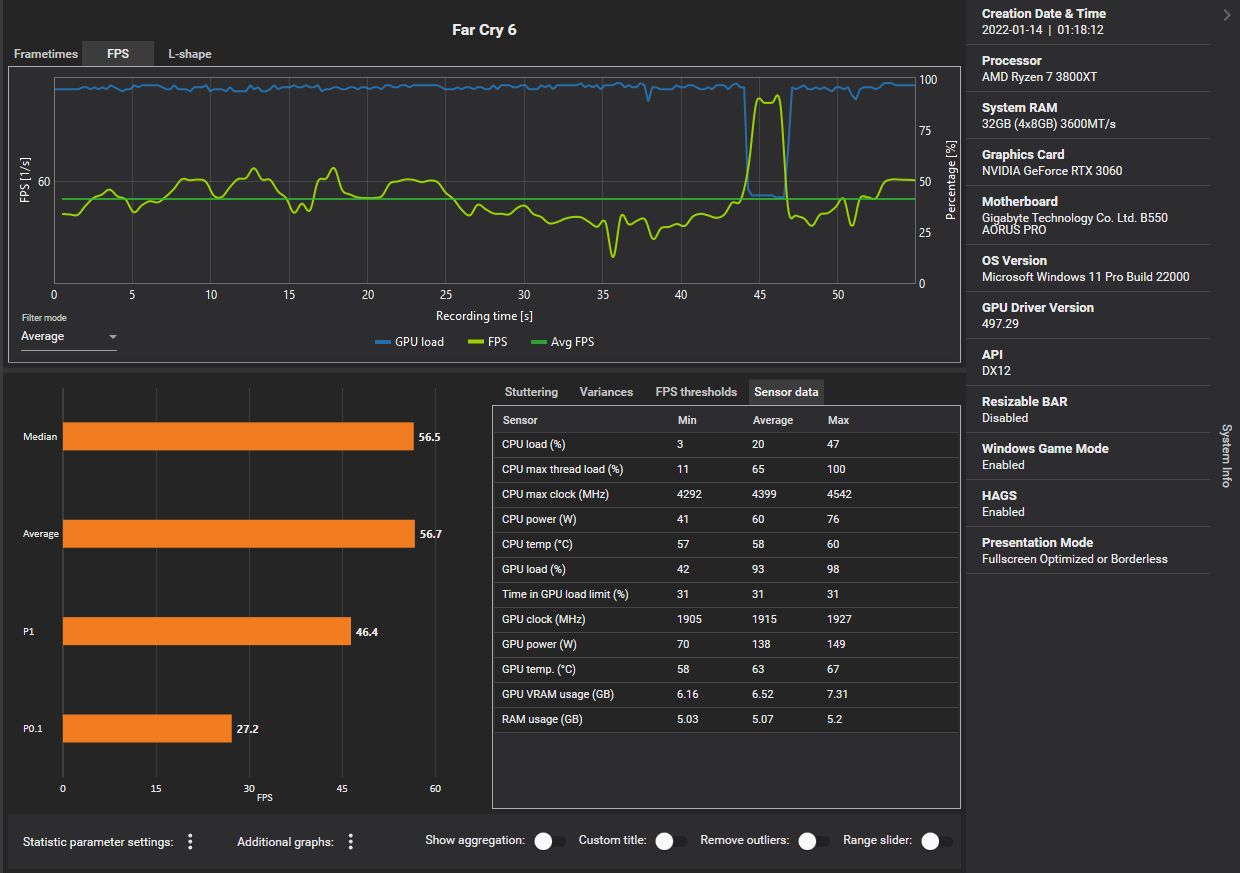Click Windows Game Mode Enabled entry

pos(1003,465)
